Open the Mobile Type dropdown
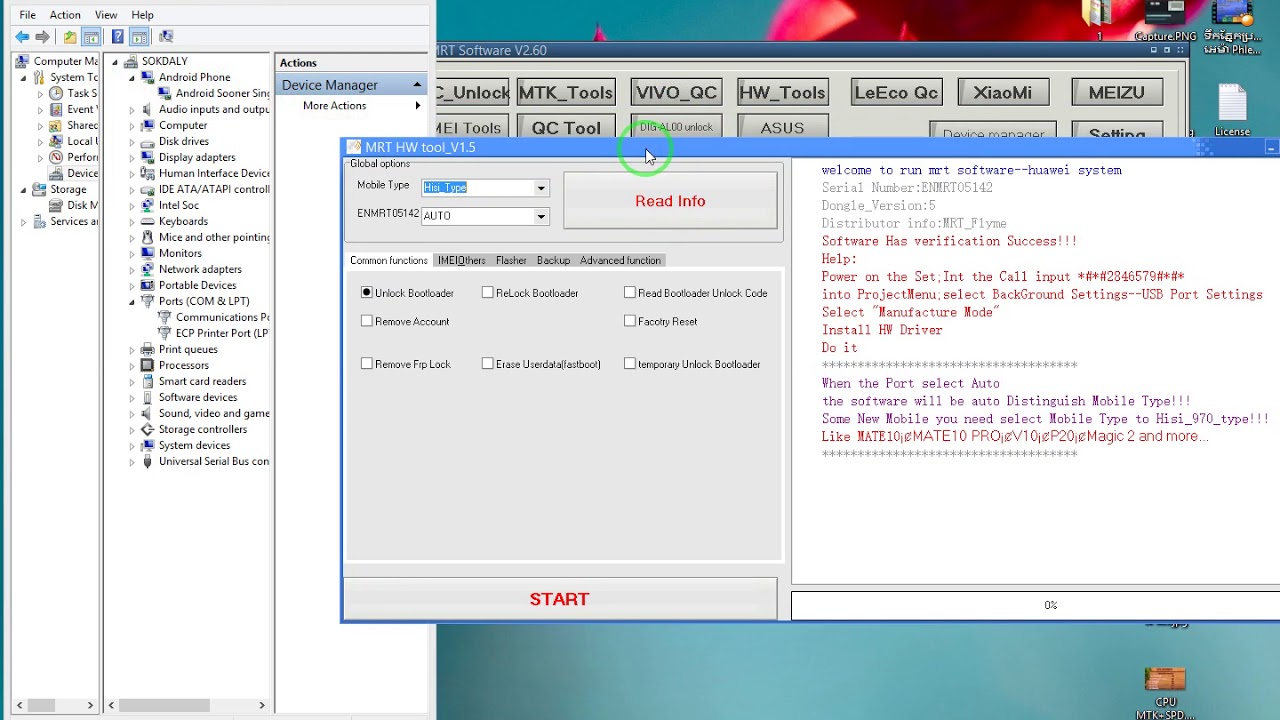The image size is (1280, 720). (x=541, y=188)
